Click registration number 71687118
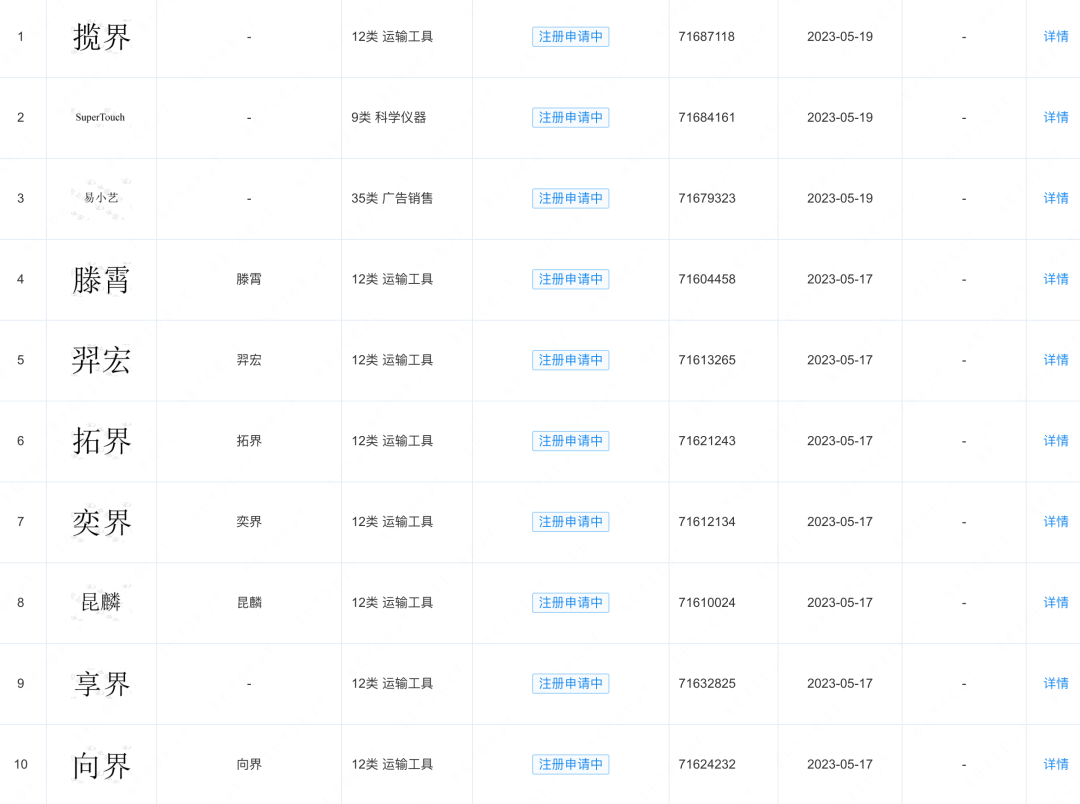 707,37
